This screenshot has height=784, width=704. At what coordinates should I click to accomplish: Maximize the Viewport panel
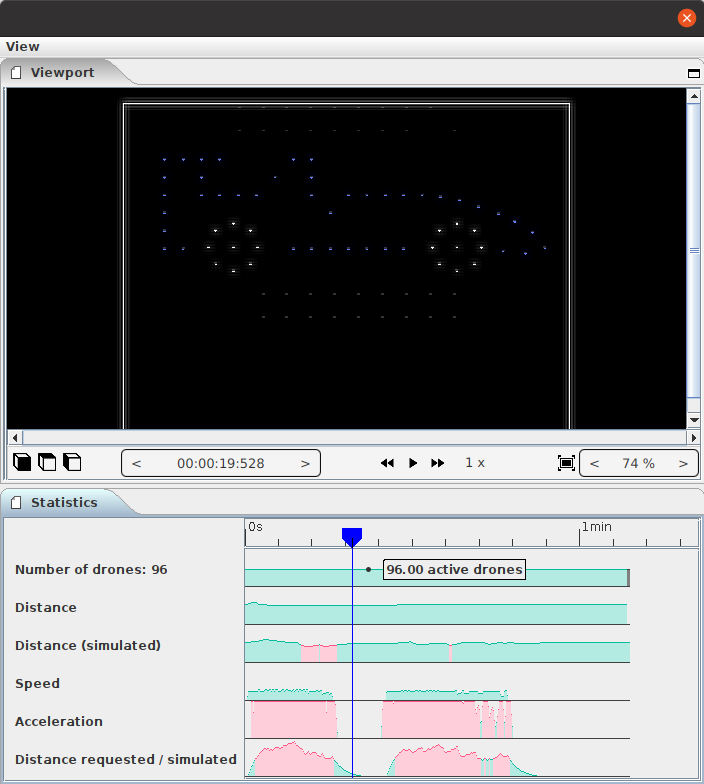tap(694, 74)
